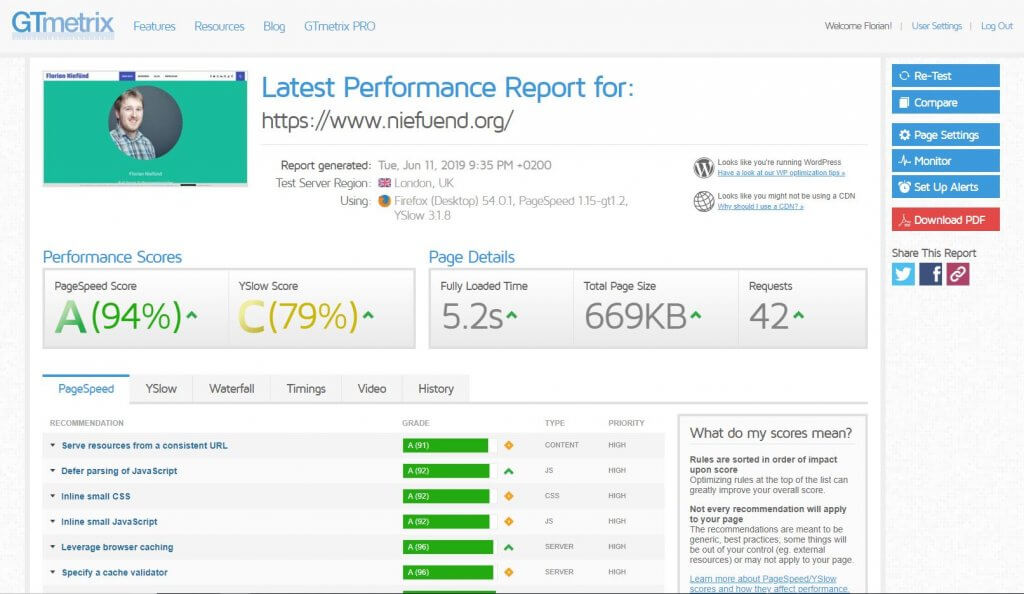Click orange diamond beside Inline small JavaScript
The image size is (1024, 594).
(x=509, y=522)
